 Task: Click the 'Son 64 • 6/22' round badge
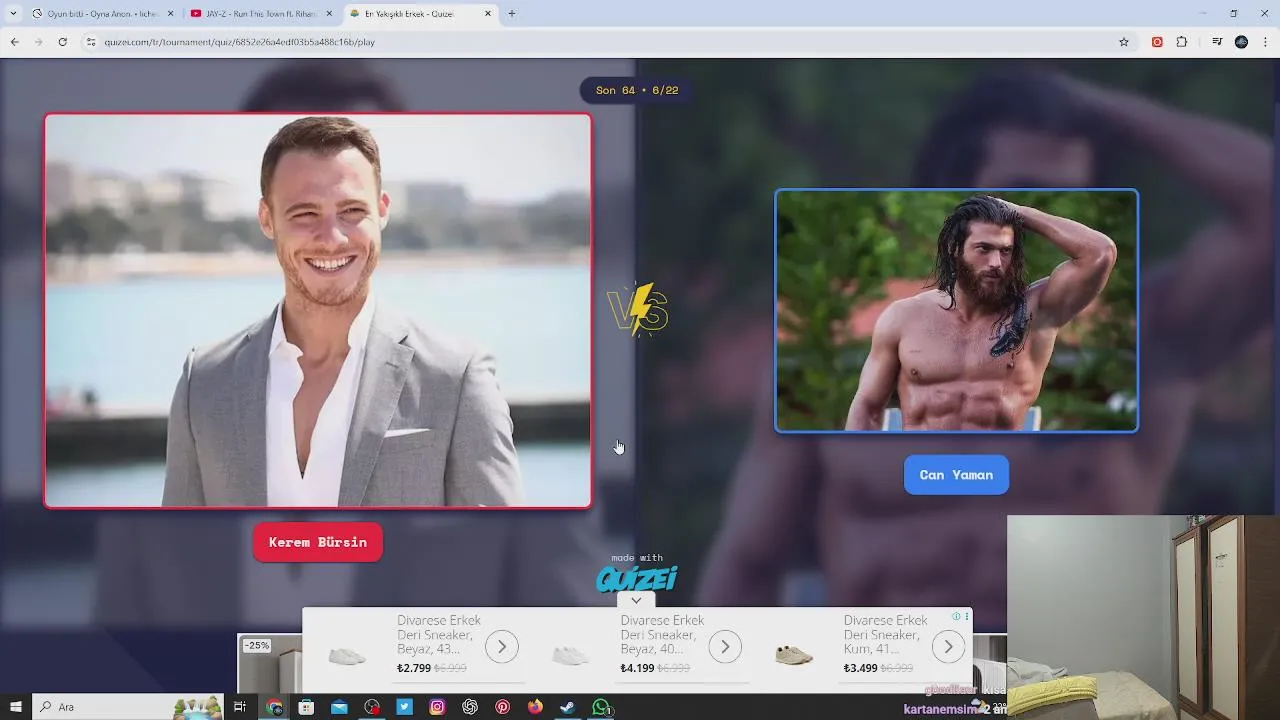click(x=637, y=90)
